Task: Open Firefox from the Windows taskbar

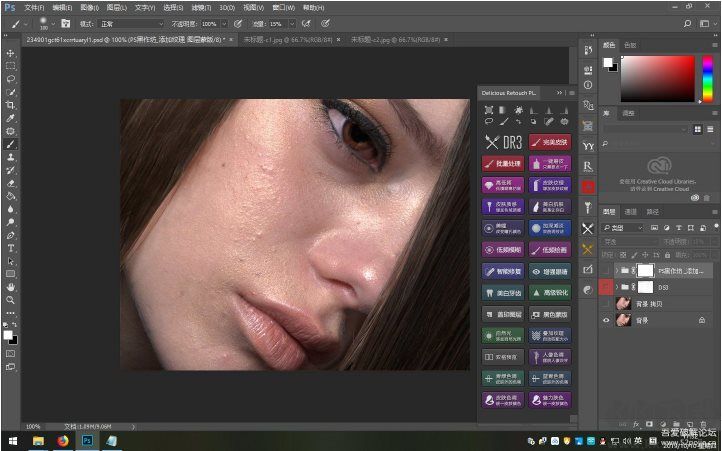Action: [62, 439]
